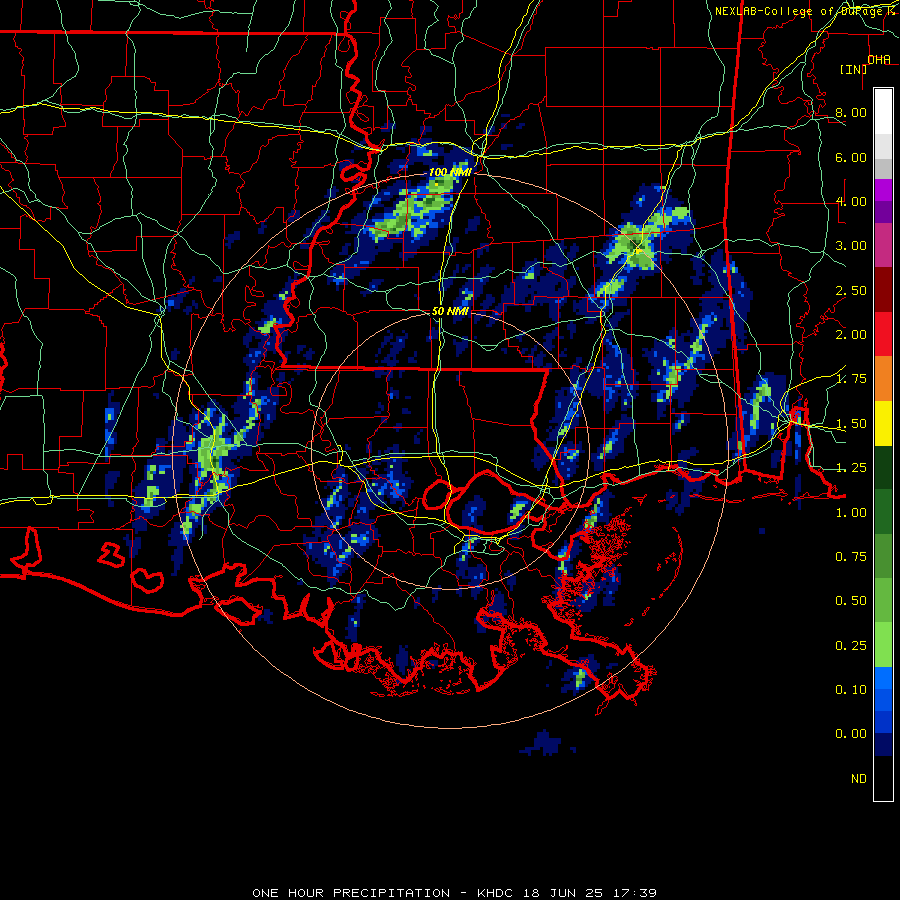
Task: Click the 4.00 legend value
Action: point(851,201)
